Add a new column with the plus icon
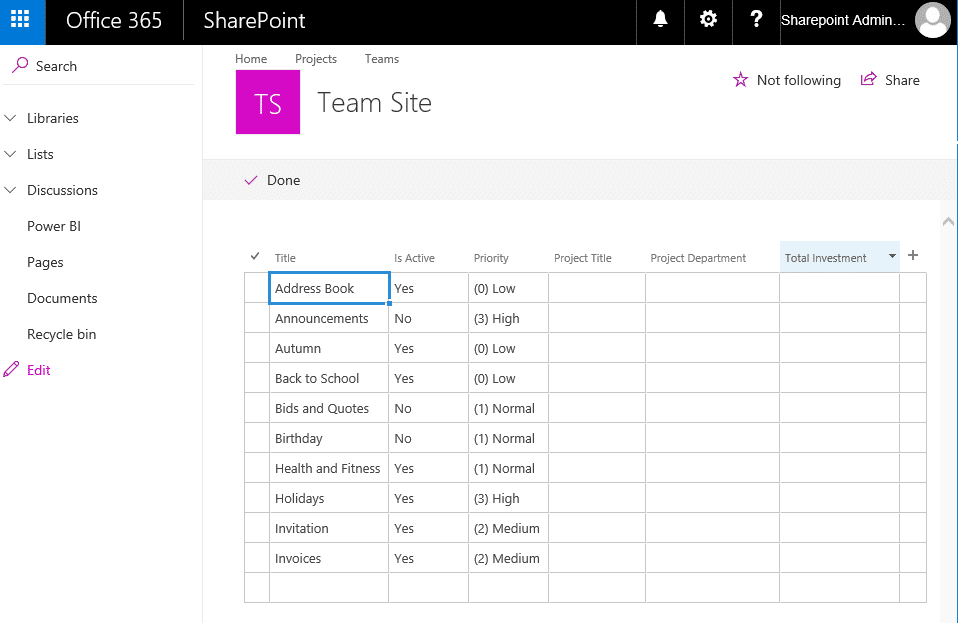Screen dimensions: 959x623 point(912,255)
